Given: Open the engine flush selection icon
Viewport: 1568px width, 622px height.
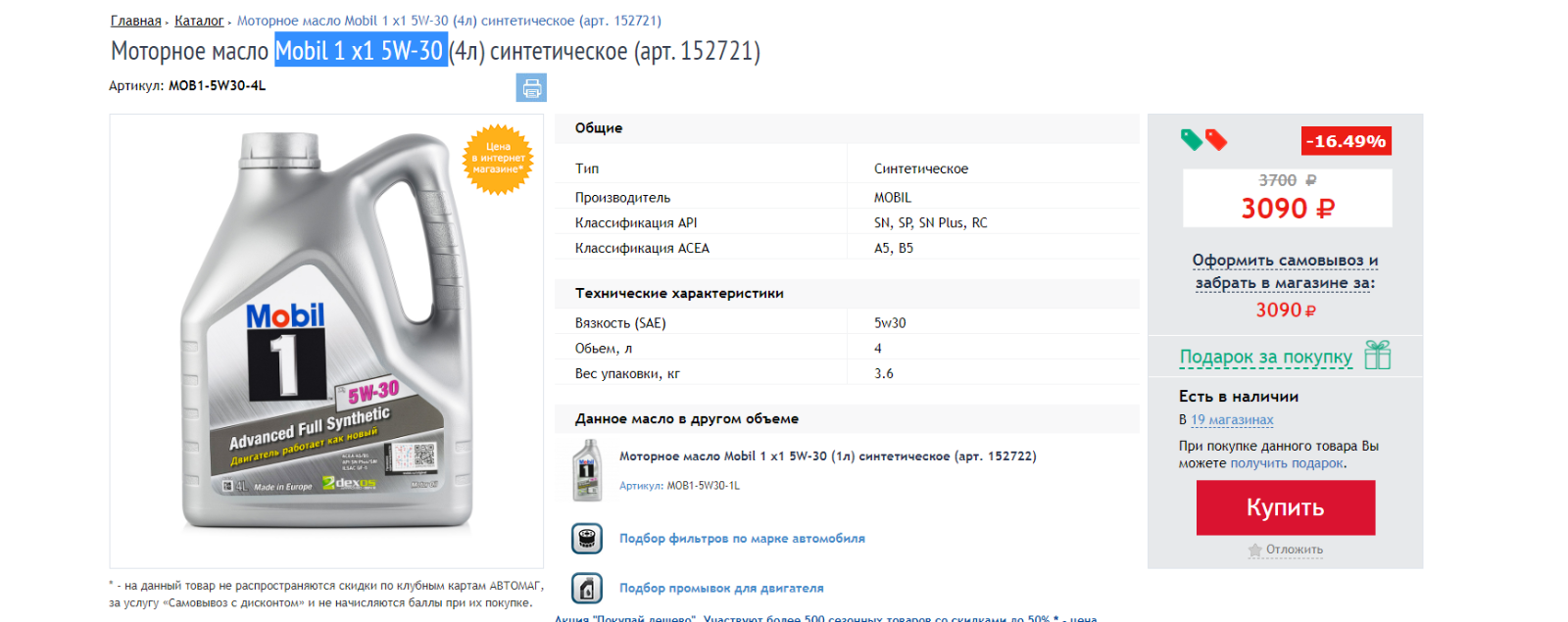Looking at the screenshot, I should tap(587, 588).
